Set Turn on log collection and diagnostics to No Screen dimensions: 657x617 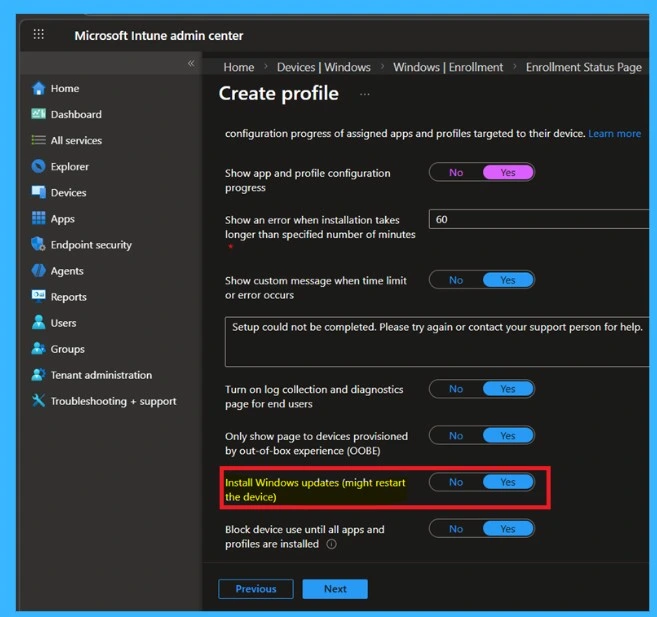(456, 389)
